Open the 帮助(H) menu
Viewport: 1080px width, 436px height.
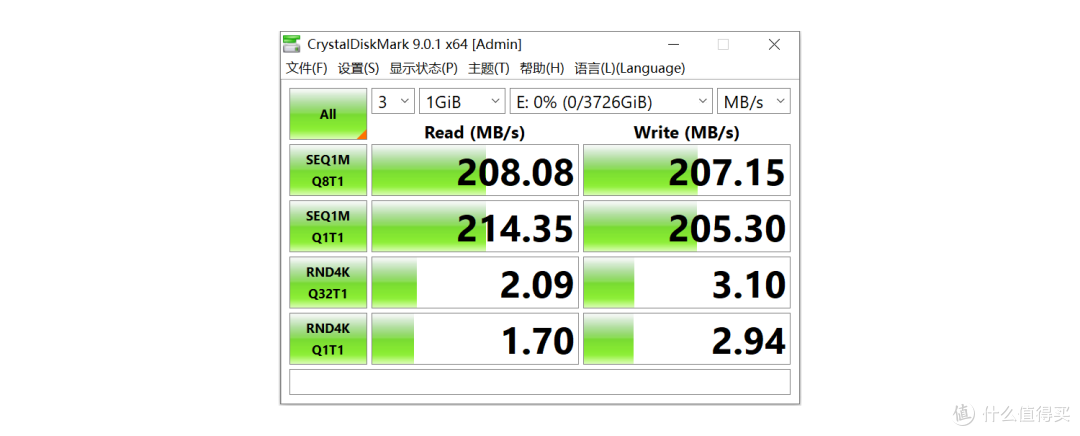point(541,68)
